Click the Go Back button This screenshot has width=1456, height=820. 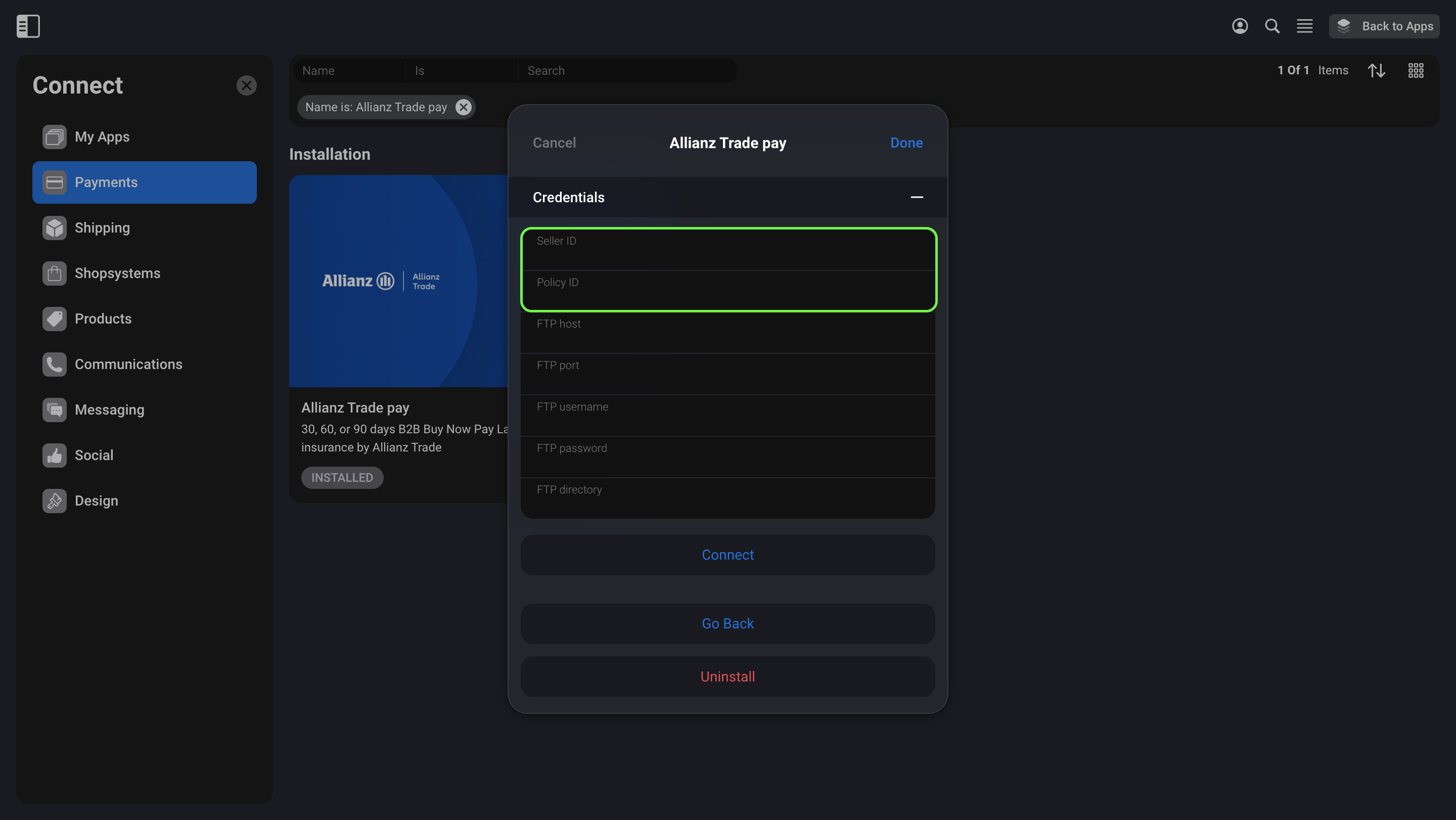pos(727,623)
